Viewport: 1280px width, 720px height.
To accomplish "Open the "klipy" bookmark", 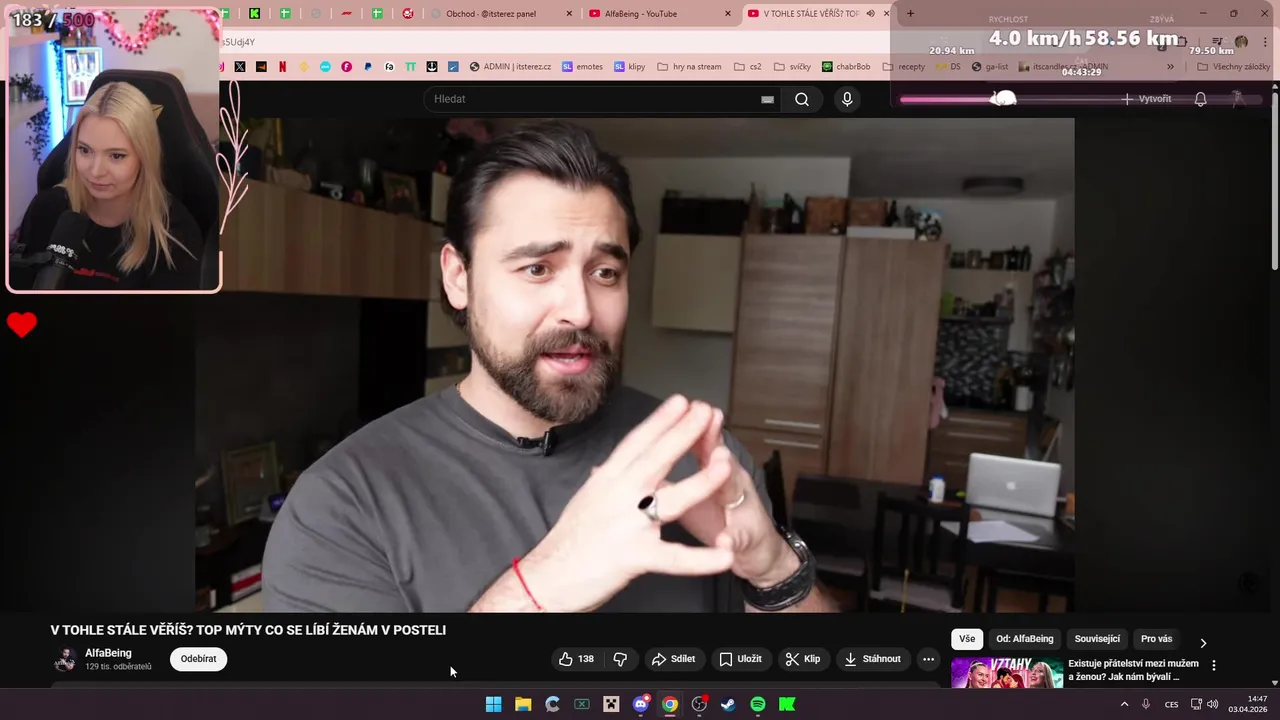I will click(x=629, y=67).
